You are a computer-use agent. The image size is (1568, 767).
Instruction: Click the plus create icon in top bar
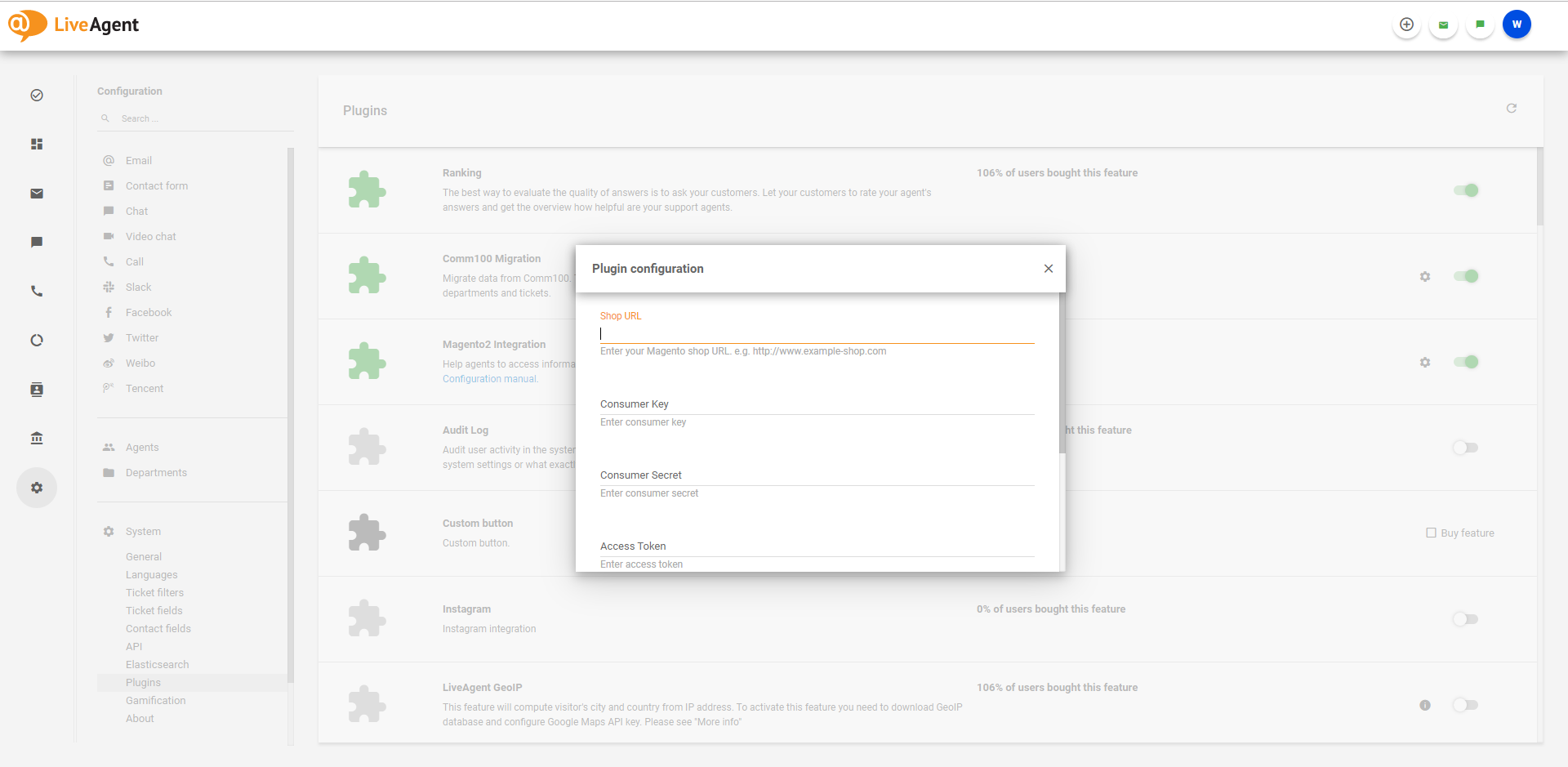point(1405,25)
